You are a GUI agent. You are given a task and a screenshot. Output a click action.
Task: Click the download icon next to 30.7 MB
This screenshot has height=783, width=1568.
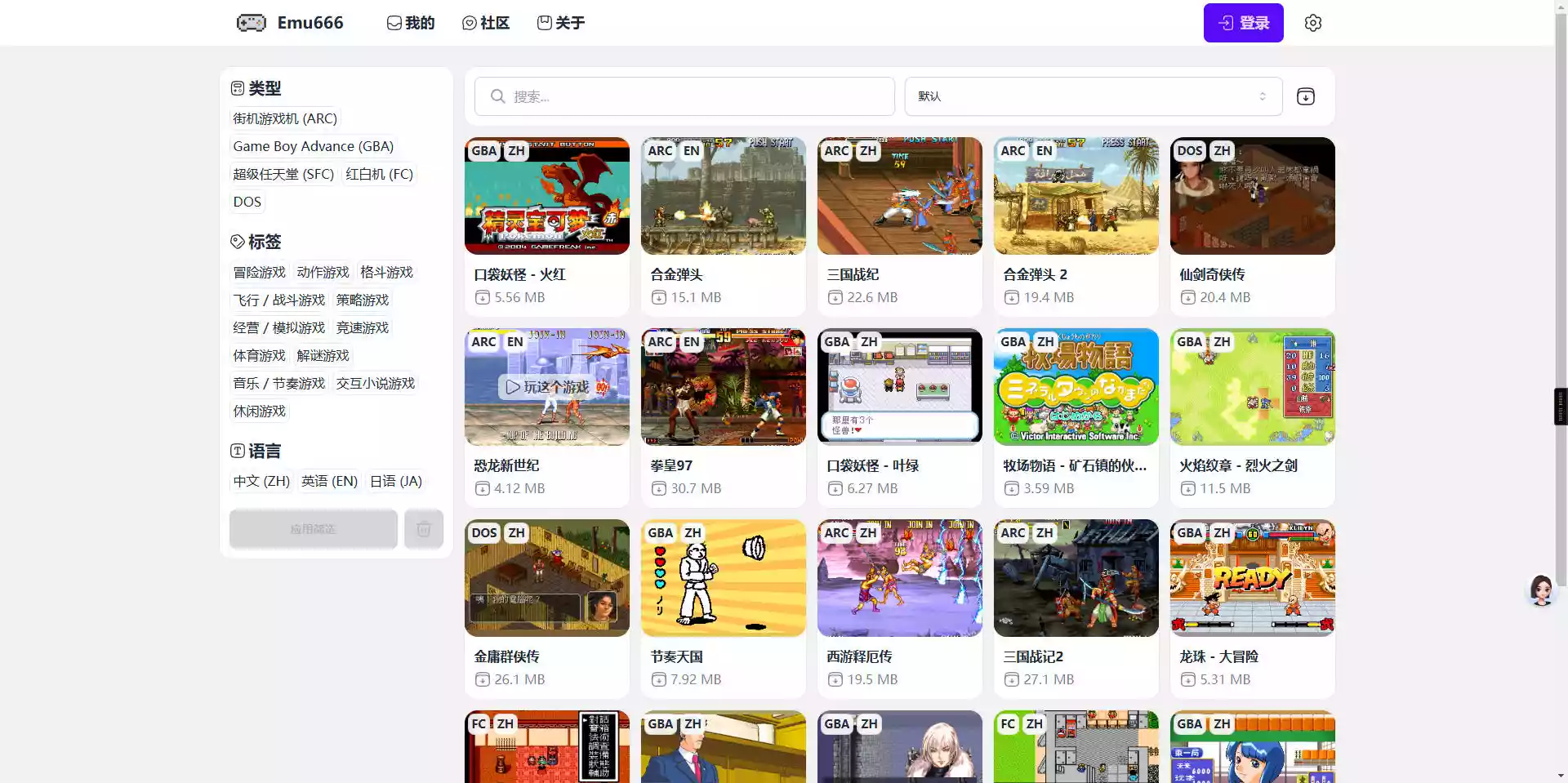click(659, 489)
